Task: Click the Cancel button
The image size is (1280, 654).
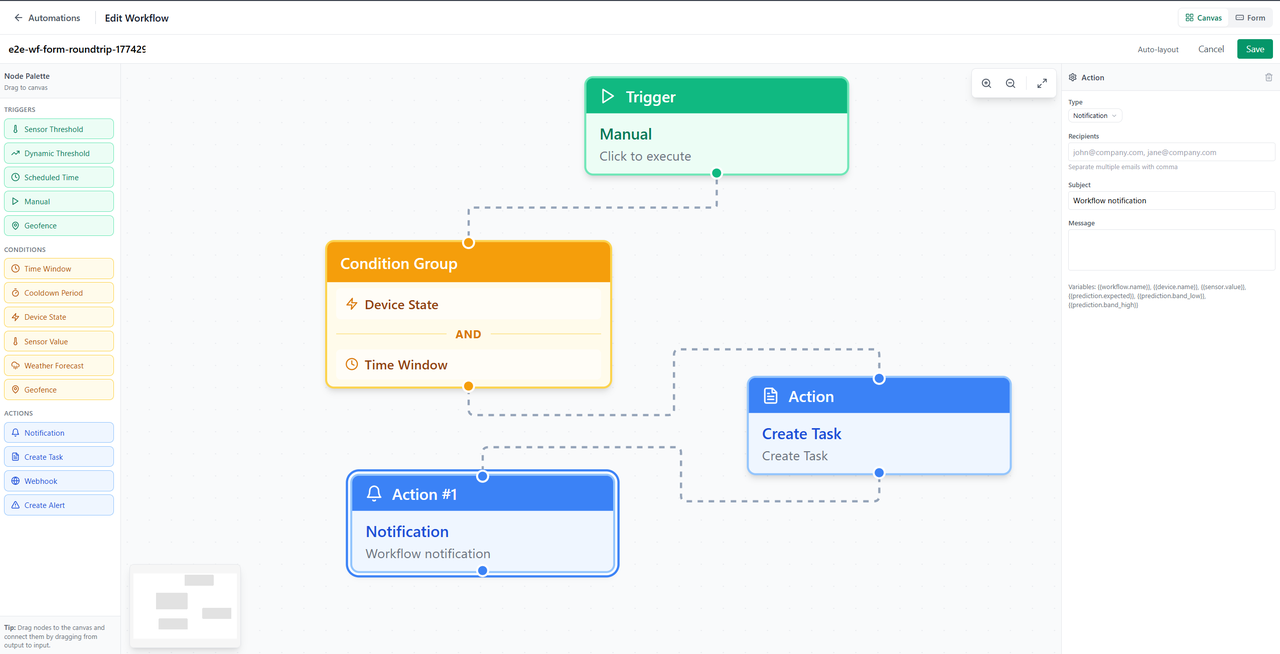Action: [x=1211, y=49]
